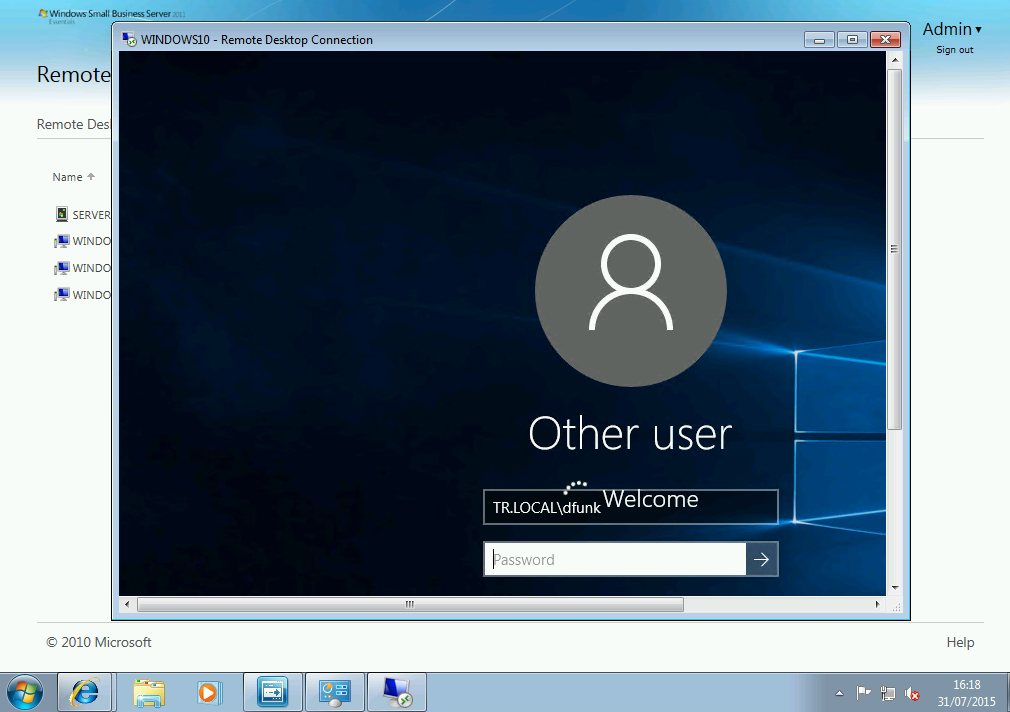This screenshot has width=1010, height=712.
Task: Open Windows Media Player from taskbar
Action: pyautogui.click(x=208, y=691)
